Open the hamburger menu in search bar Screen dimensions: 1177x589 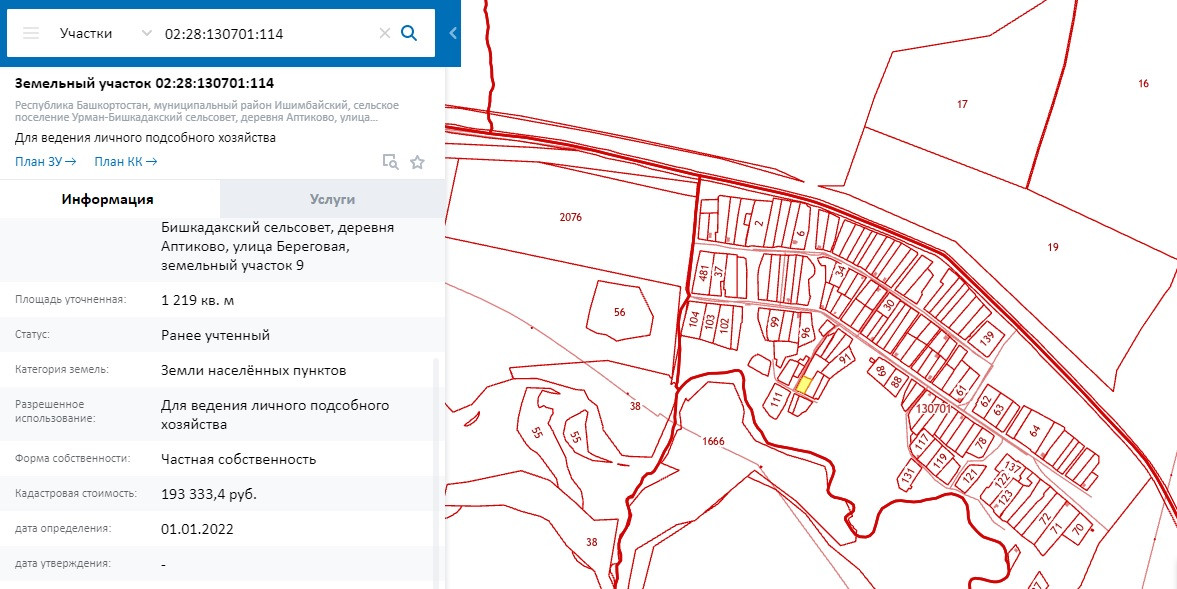coord(31,33)
